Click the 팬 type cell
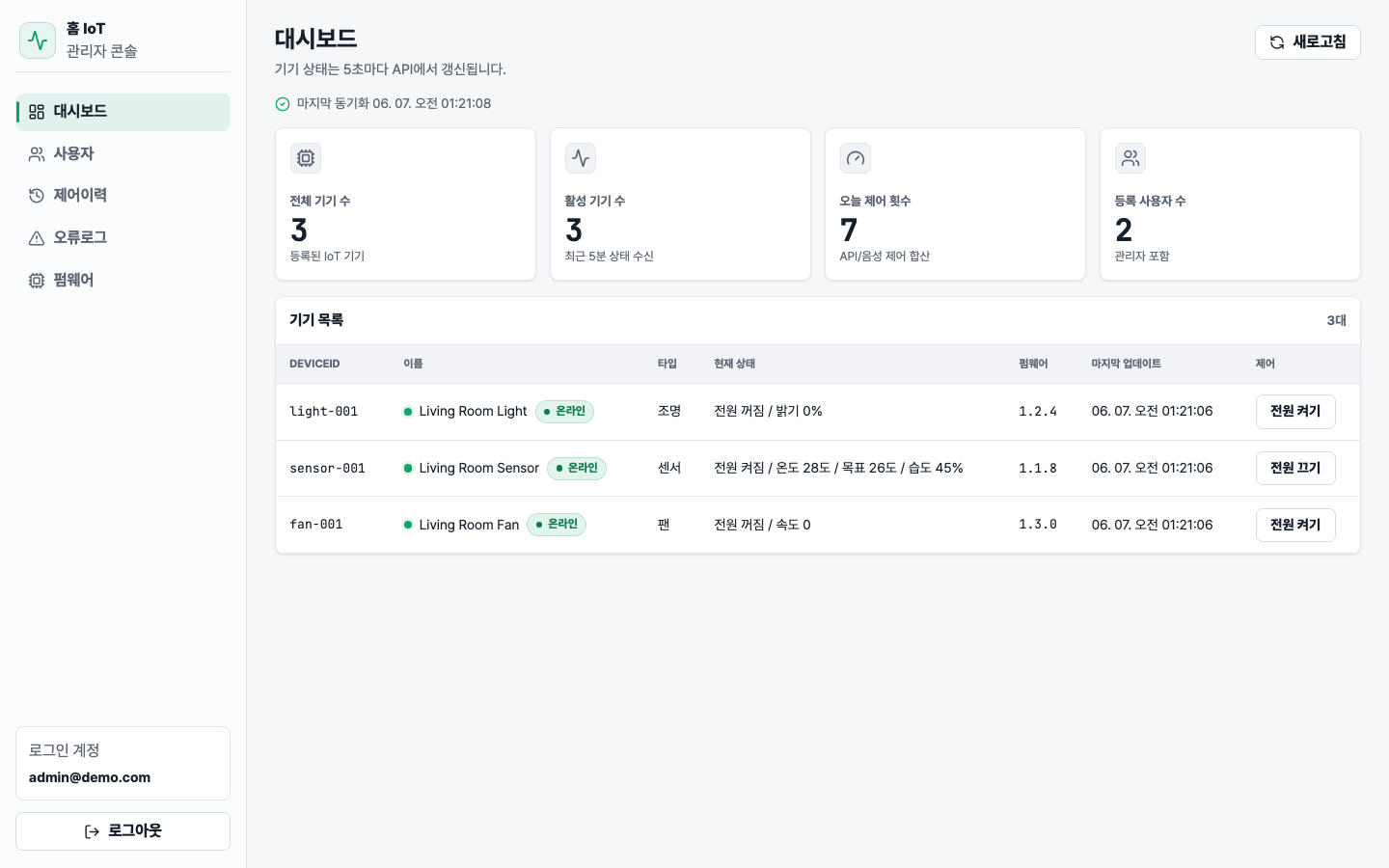The width and height of the screenshot is (1389, 868). pyautogui.click(x=664, y=525)
